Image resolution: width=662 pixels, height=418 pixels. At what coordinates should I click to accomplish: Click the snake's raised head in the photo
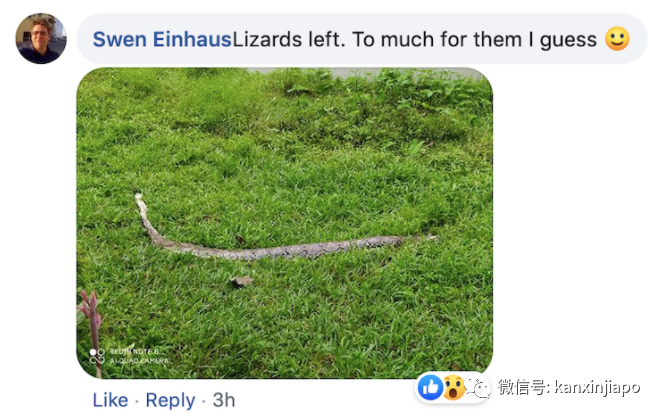point(139,199)
